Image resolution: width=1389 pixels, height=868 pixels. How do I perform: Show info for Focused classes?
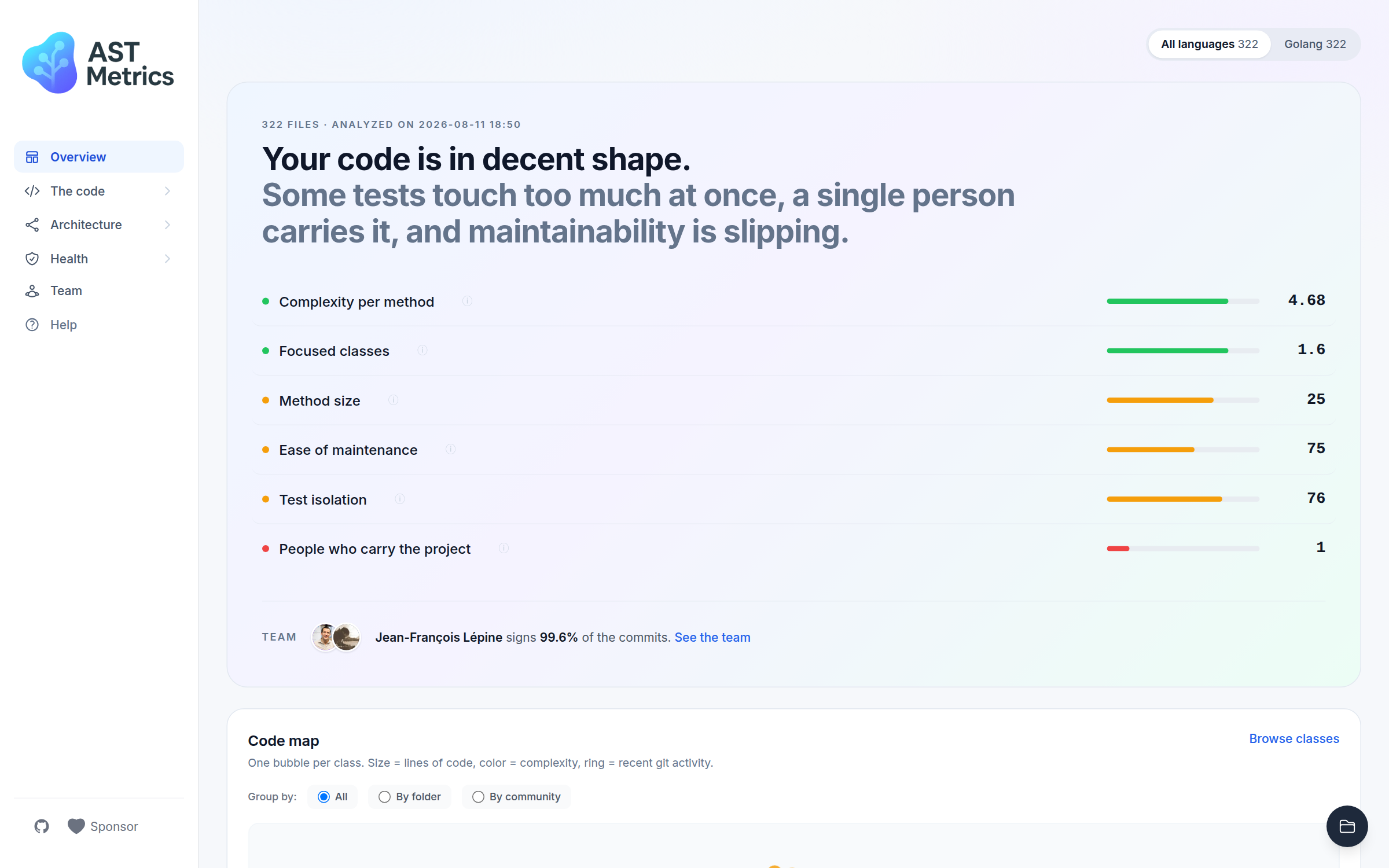pyautogui.click(x=422, y=351)
